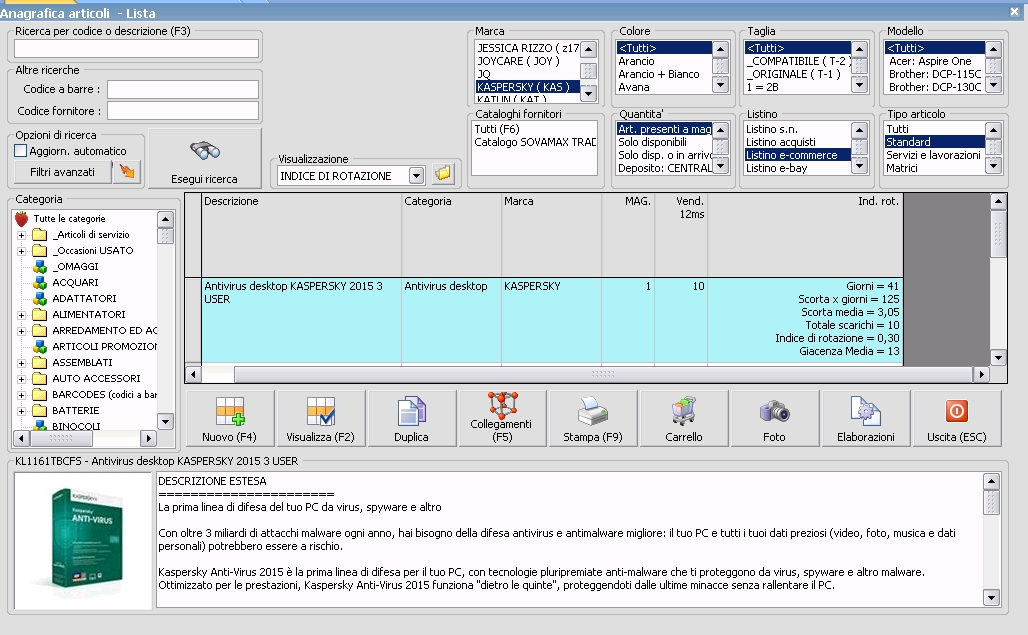
Task: Open the Visualizzazione dropdown list
Action: (416, 176)
